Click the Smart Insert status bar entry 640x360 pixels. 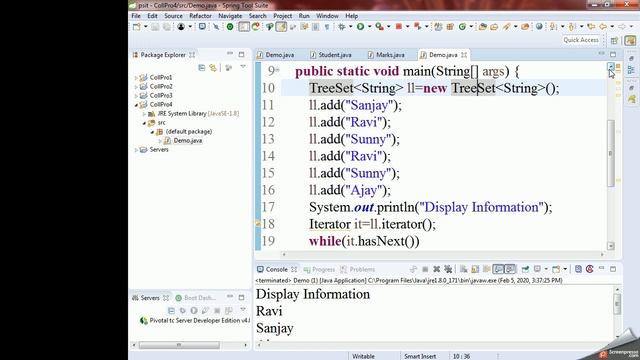[420, 356]
